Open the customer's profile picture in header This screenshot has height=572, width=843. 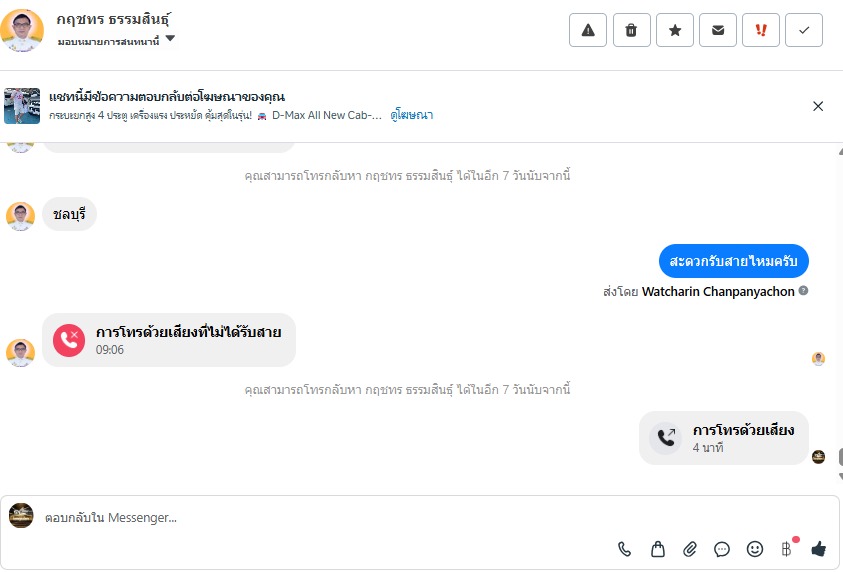point(22,30)
